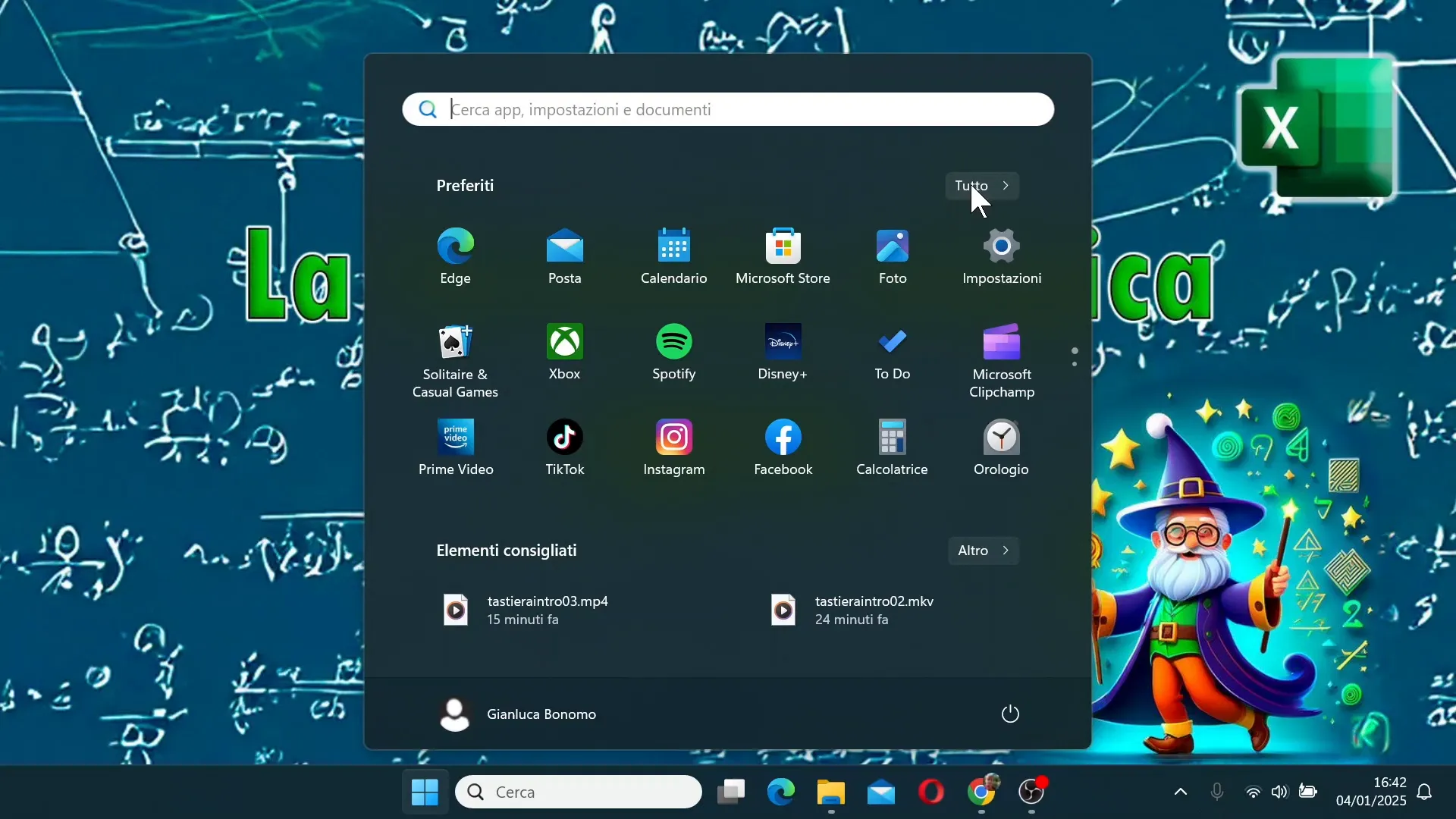The height and width of the screenshot is (819, 1456).
Task: Open the TikTok app
Action: click(565, 447)
